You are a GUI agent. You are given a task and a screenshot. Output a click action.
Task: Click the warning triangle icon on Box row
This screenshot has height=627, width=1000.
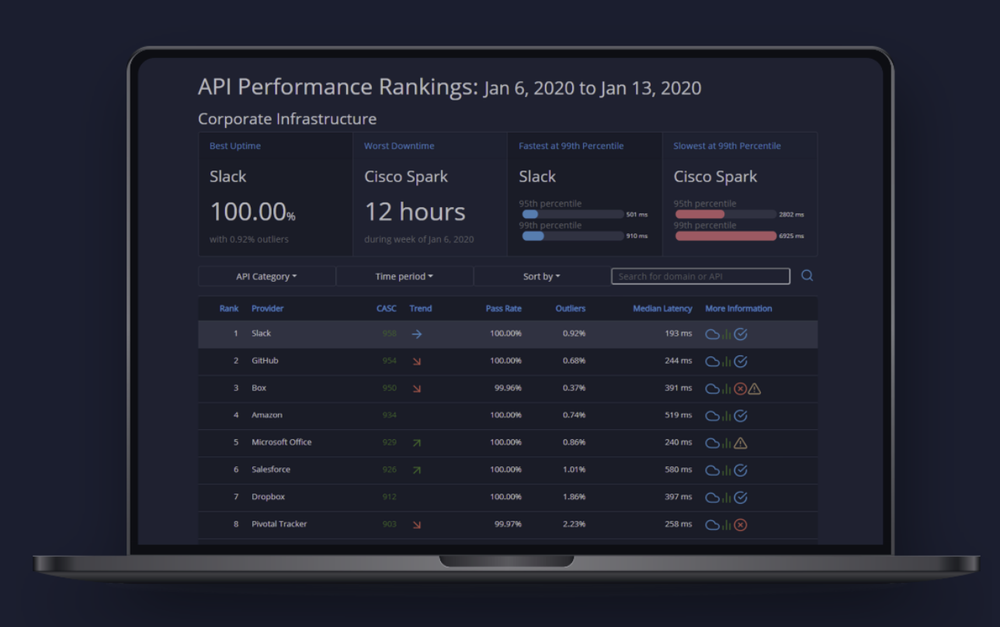click(x=754, y=388)
